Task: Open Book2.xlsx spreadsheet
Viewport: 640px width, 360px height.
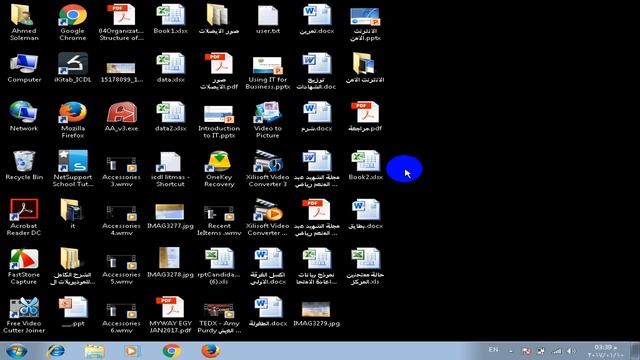Action: 365,165
